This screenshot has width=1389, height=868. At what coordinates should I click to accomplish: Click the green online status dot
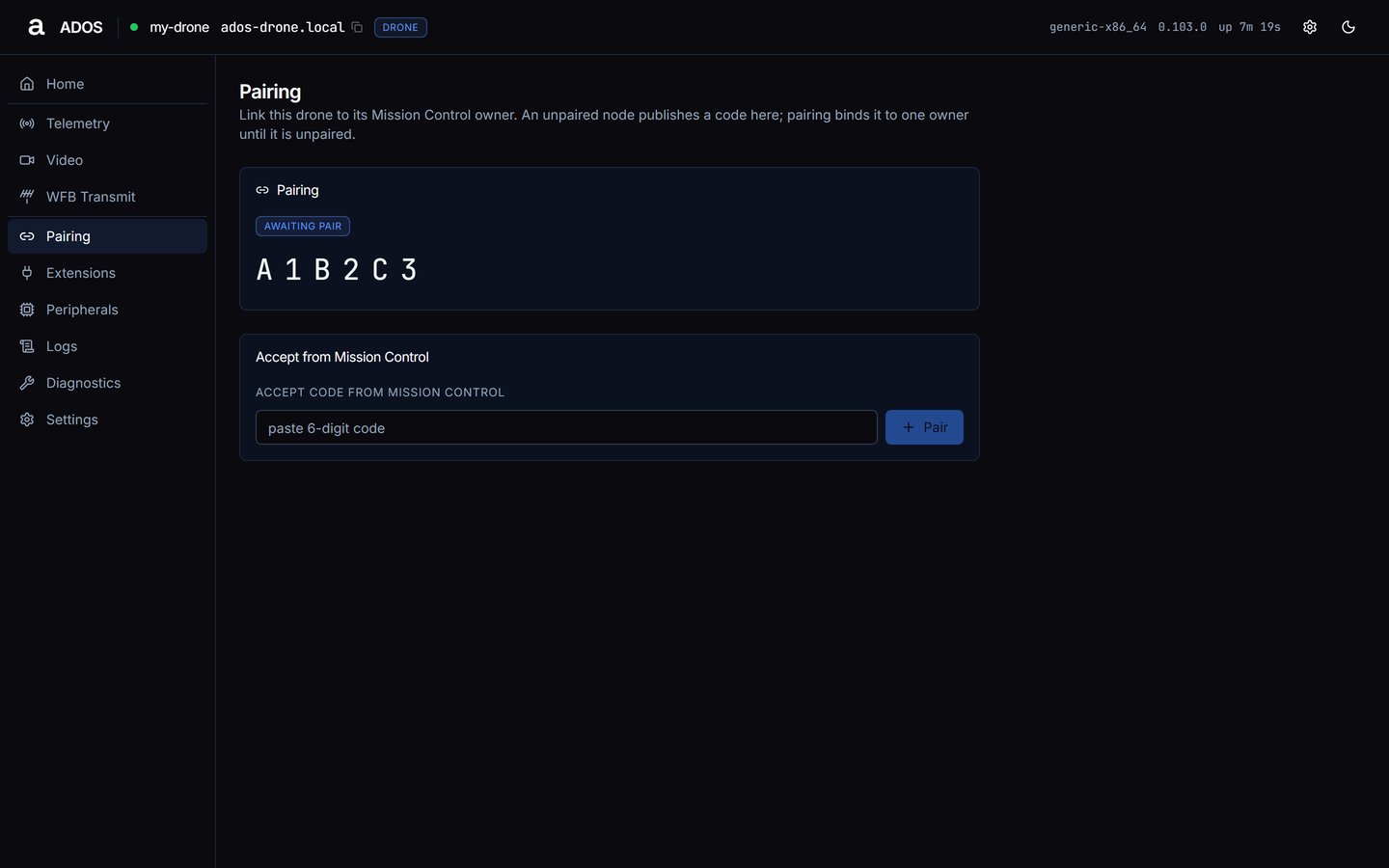(x=134, y=27)
